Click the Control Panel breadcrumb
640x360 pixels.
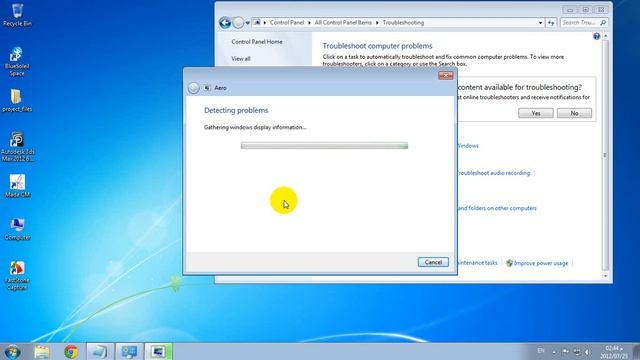(287, 22)
